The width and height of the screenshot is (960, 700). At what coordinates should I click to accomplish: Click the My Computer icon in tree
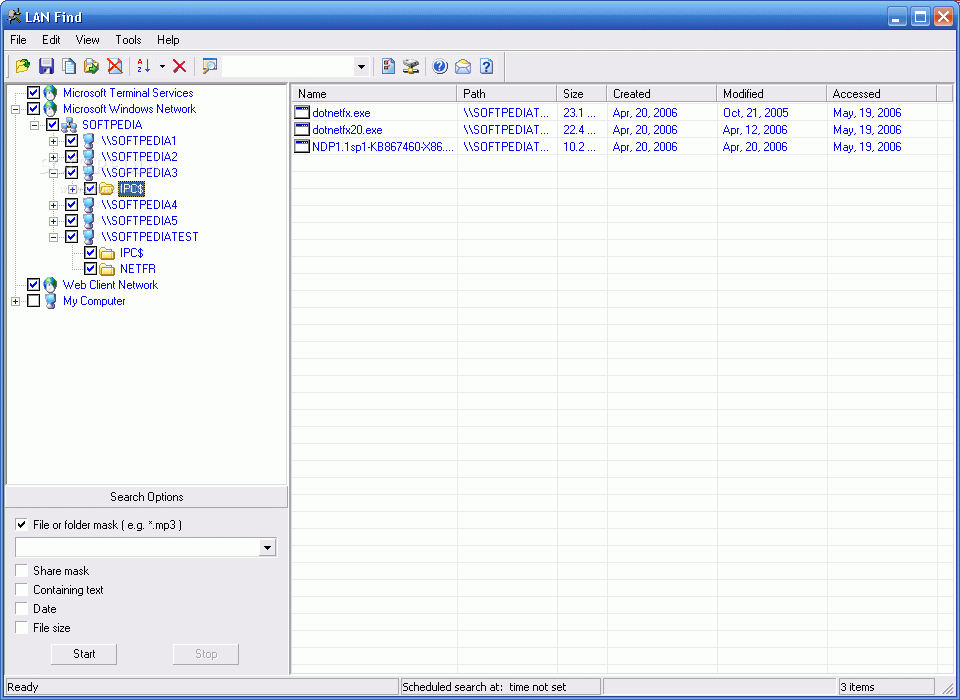click(50, 301)
